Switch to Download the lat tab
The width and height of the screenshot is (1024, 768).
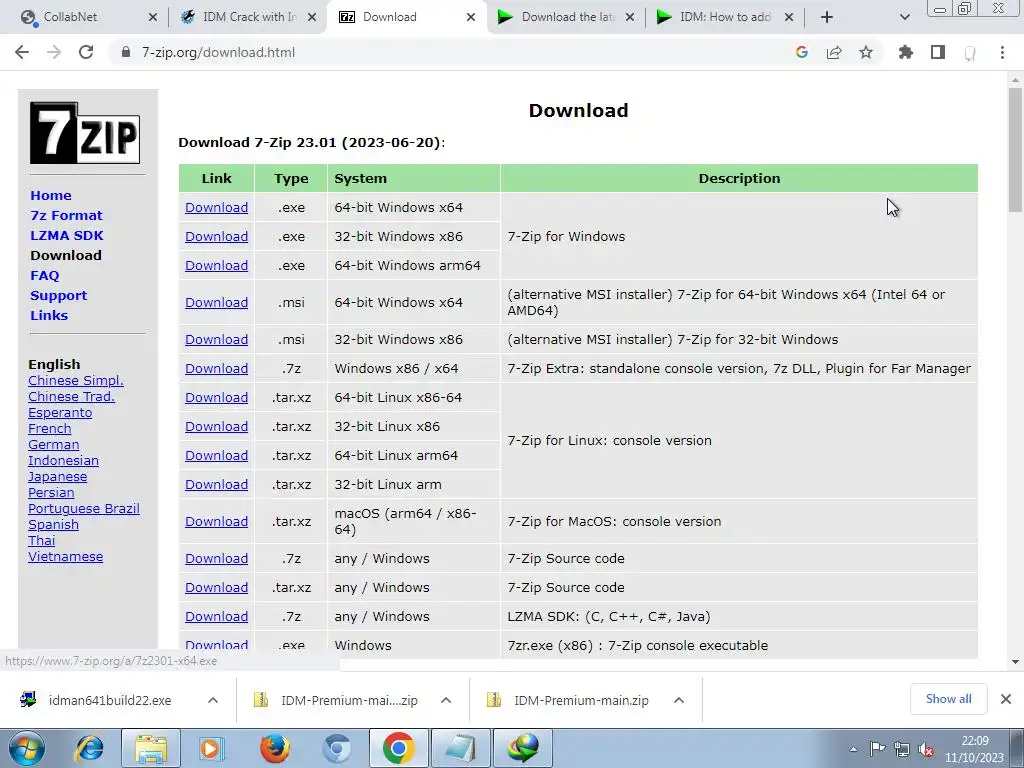click(x=567, y=17)
